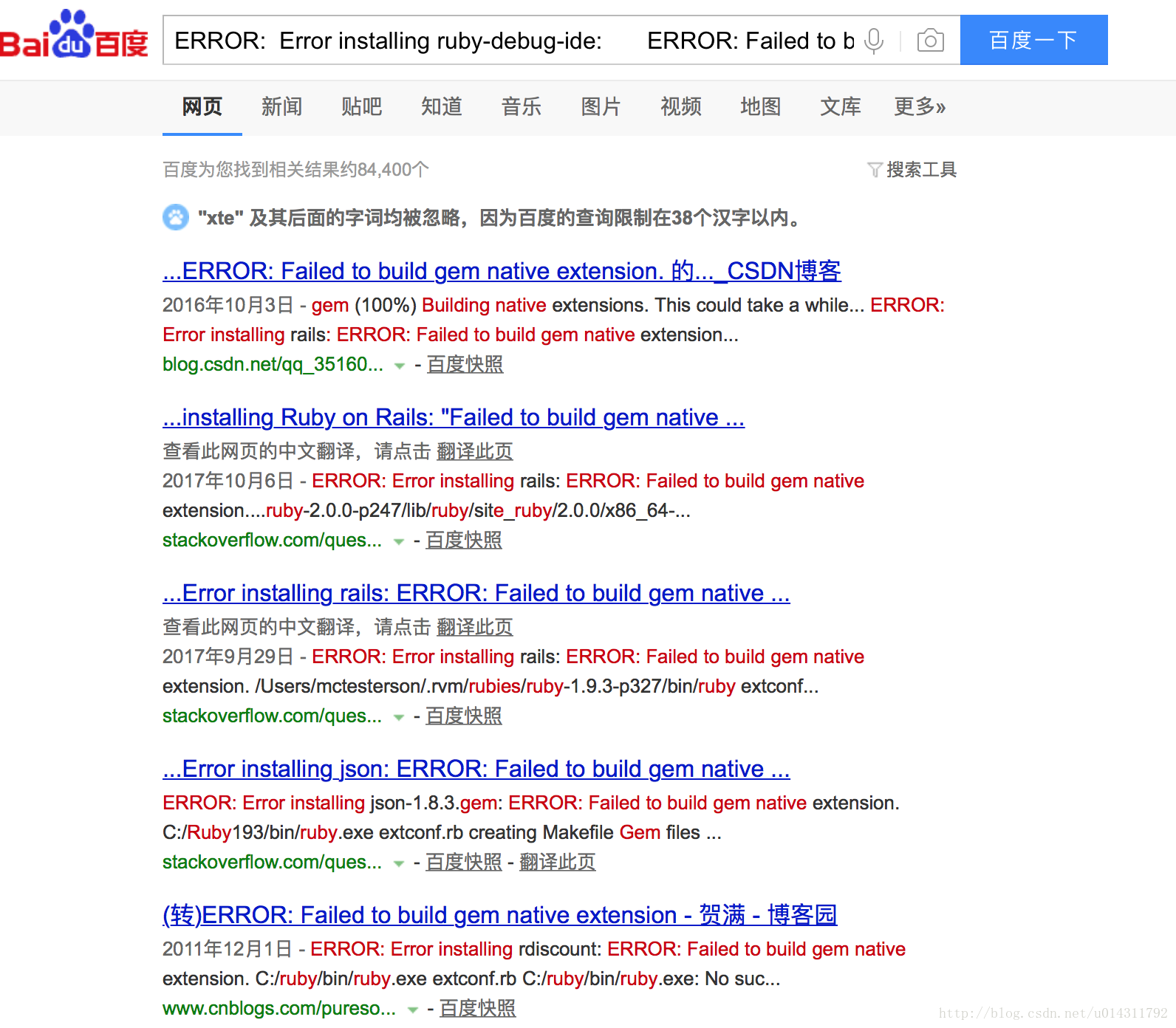Select the 网页 tab
Image resolution: width=1176 pixels, height=1028 pixels.
pyautogui.click(x=202, y=106)
